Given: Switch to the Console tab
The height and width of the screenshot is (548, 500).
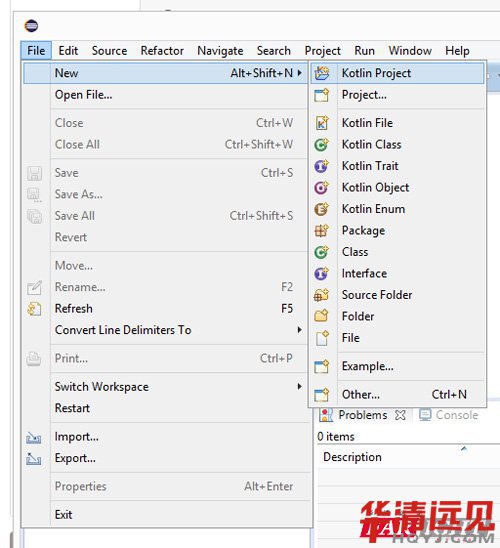Looking at the screenshot, I should click(449, 415).
